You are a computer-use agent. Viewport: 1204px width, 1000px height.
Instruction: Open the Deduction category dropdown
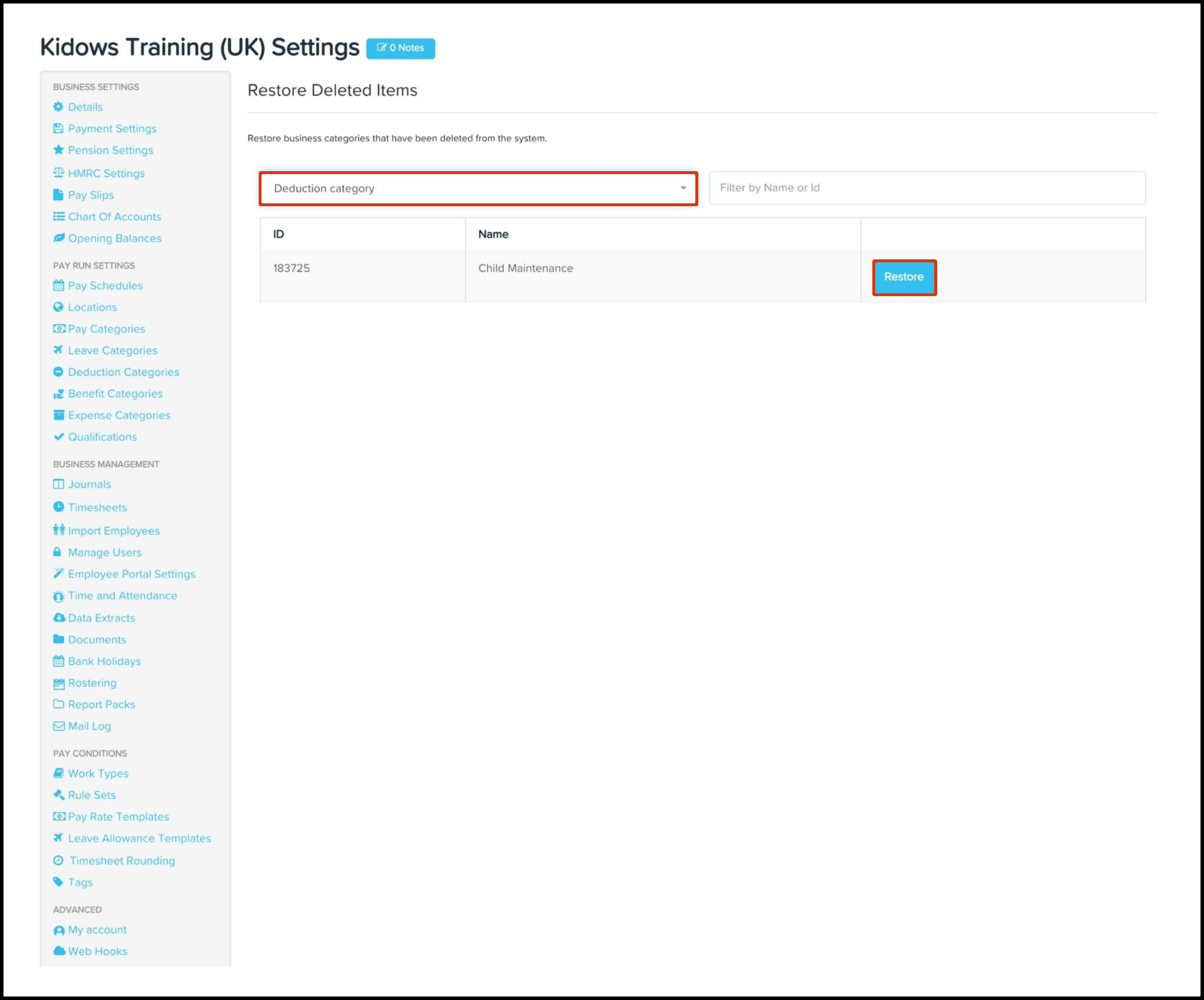[x=478, y=188]
